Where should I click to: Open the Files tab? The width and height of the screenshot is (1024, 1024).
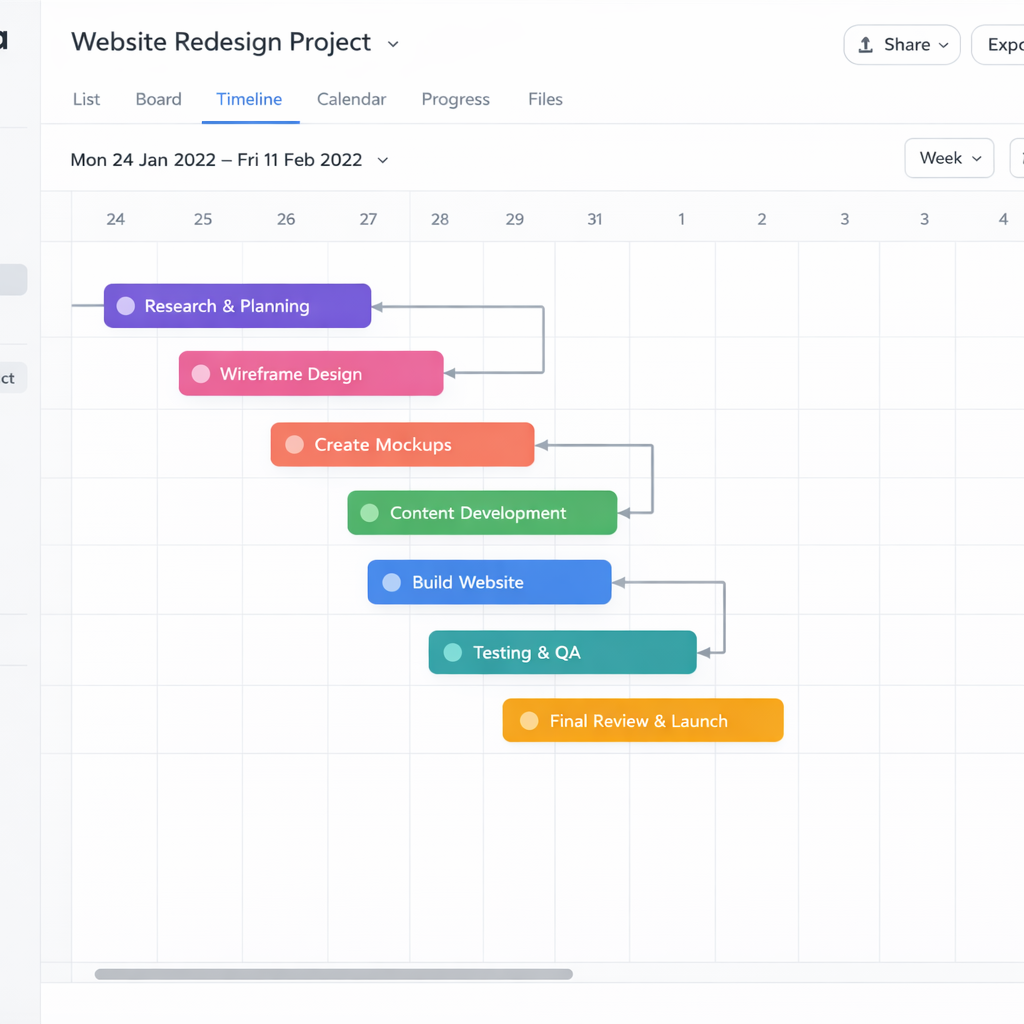pyautogui.click(x=545, y=99)
